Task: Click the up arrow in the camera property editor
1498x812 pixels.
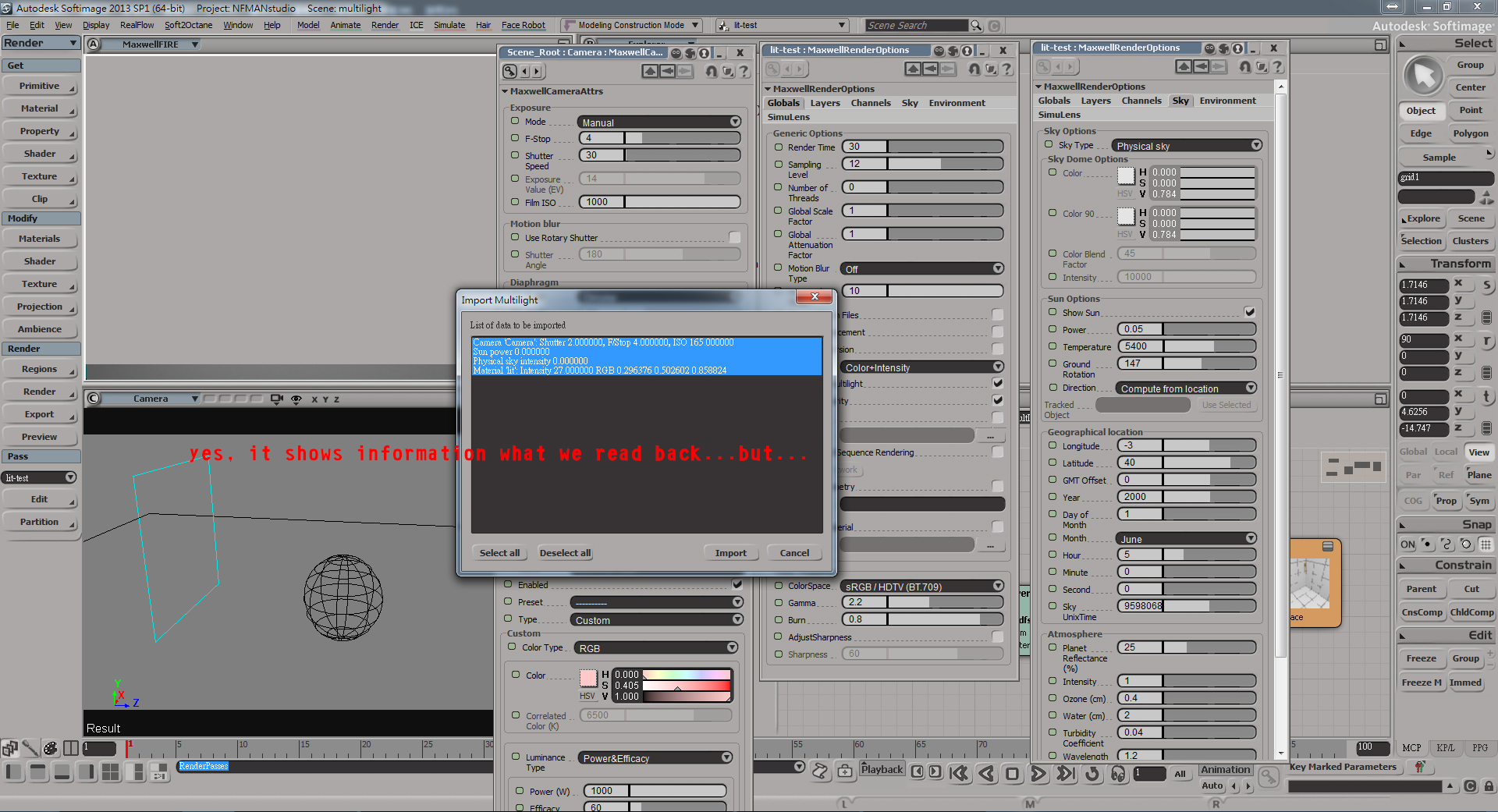Action: click(x=650, y=71)
